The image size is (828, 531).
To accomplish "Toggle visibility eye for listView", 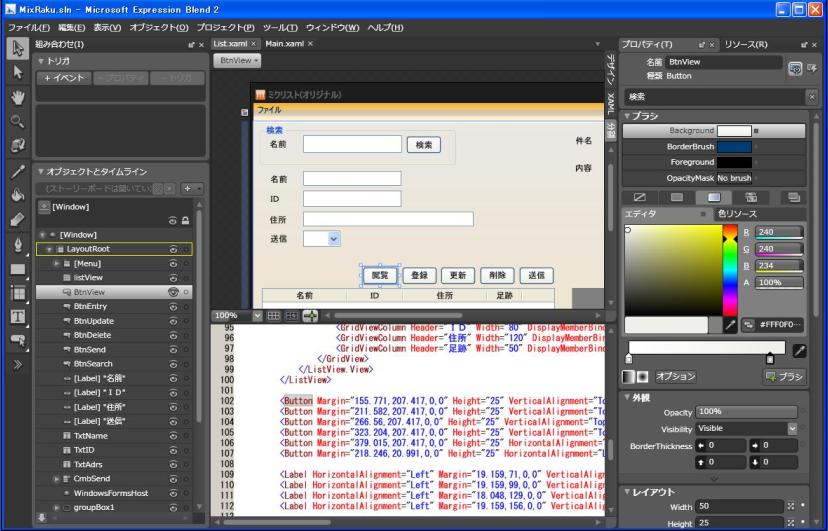I will [x=173, y=278].
